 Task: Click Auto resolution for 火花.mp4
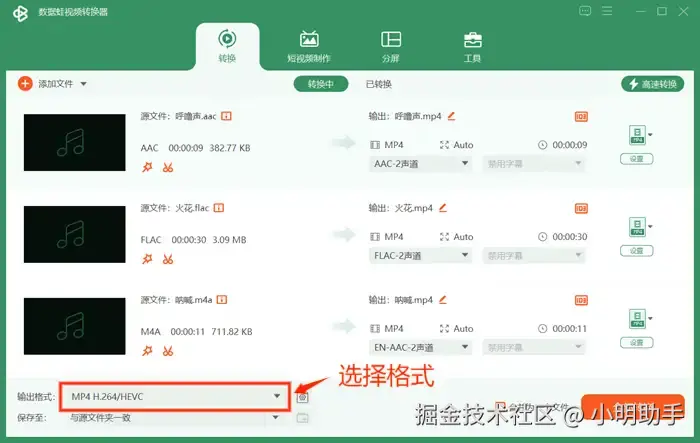point(457,237)
